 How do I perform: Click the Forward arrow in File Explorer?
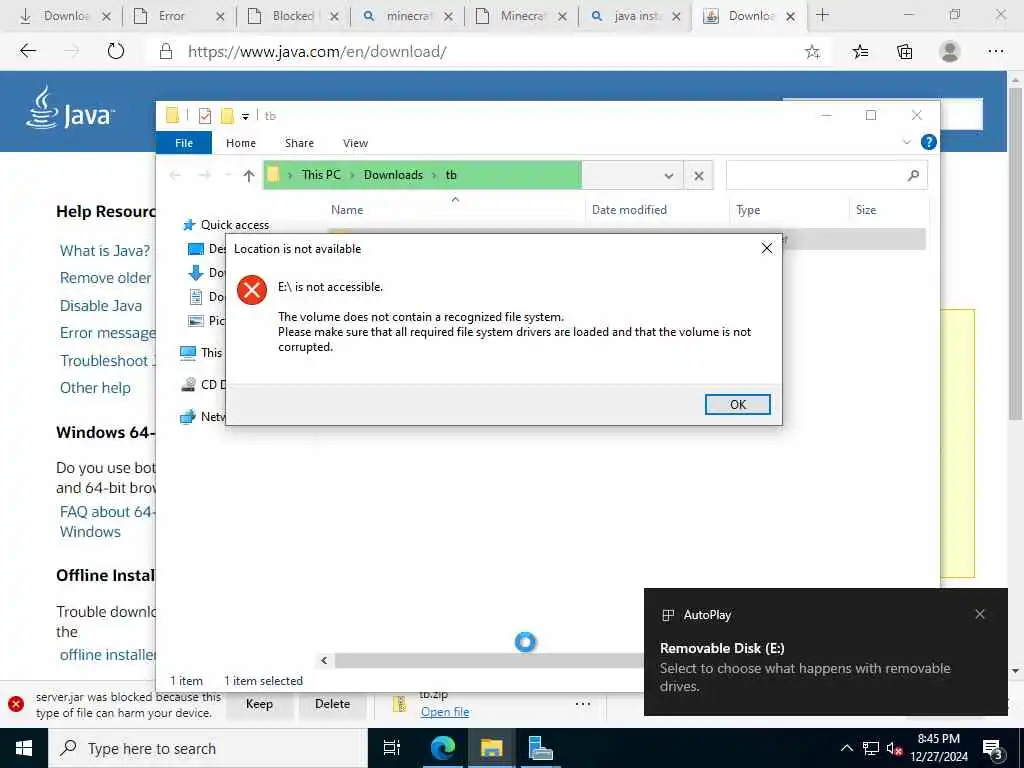click(204, 175)
